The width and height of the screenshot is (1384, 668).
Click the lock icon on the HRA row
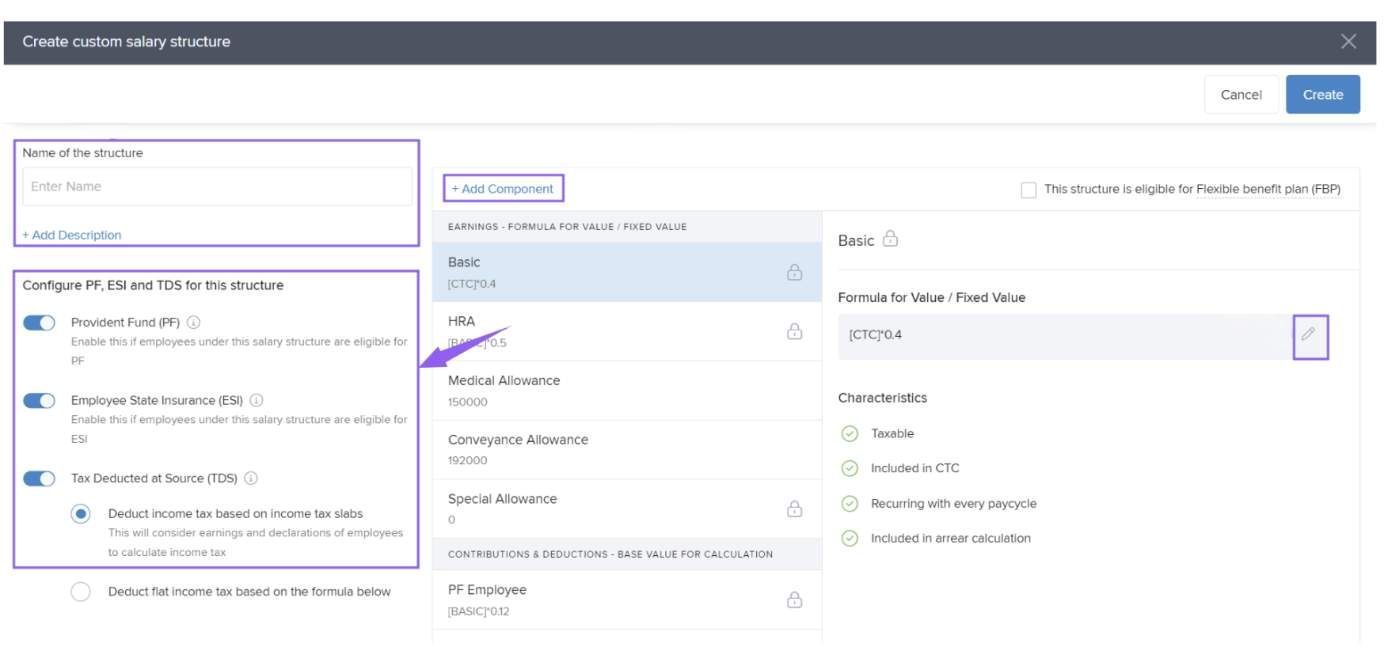[x=794, y=331]
